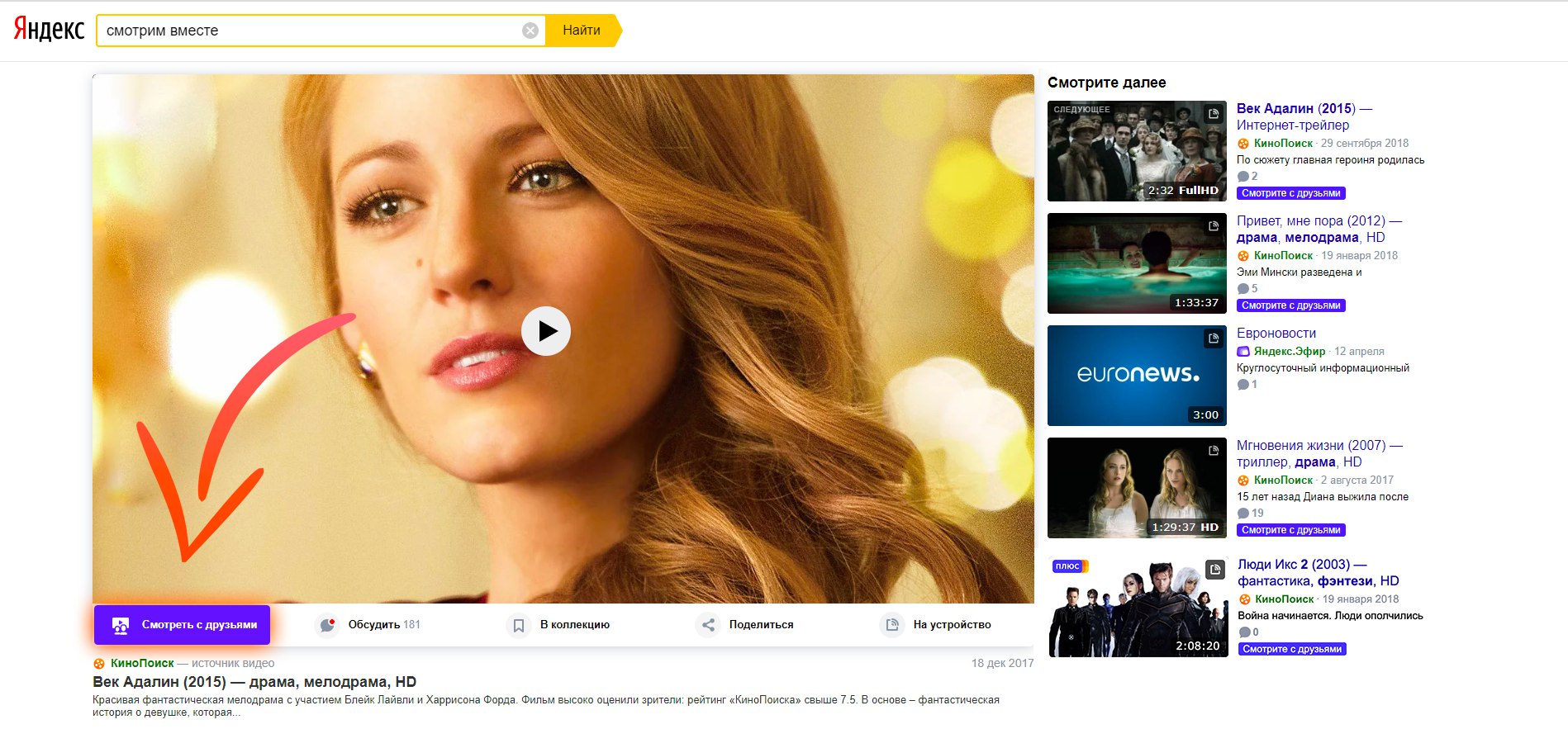Viewport: 1568px width, 729px height.
Task: Click the comment icon under Евроновости
Action: pyautogui.click(x=1243, y=384)
